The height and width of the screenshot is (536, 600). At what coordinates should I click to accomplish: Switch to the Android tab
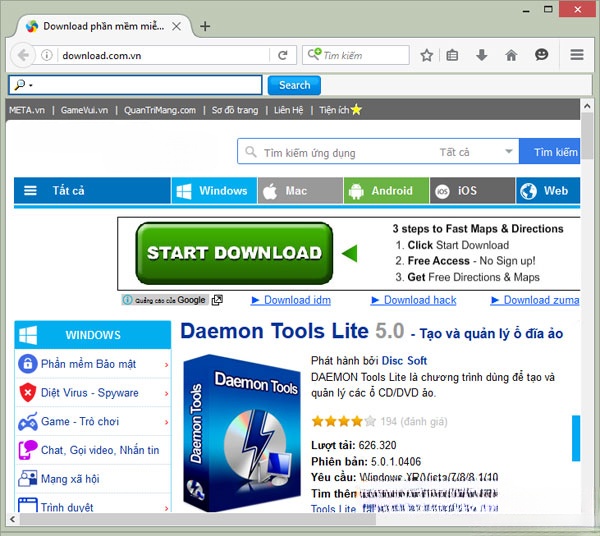(x=386, y=191)
